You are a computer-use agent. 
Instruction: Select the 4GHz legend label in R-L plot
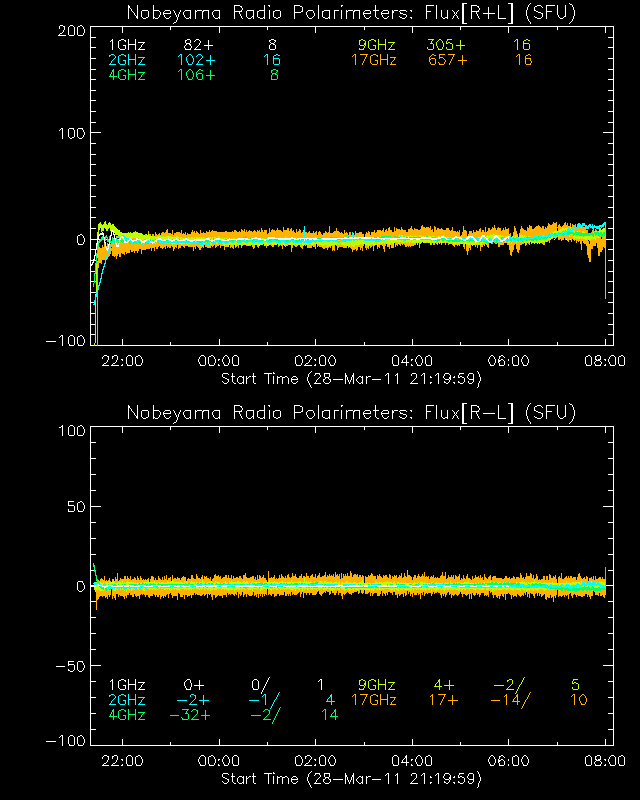pyautogui.click(x=127, y=715)
